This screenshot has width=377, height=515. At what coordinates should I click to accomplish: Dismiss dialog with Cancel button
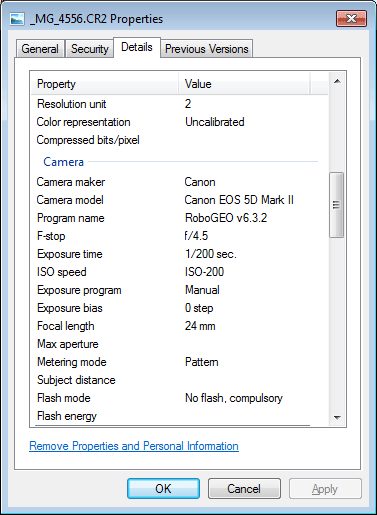pyautogui.click(x=244, y=489)
